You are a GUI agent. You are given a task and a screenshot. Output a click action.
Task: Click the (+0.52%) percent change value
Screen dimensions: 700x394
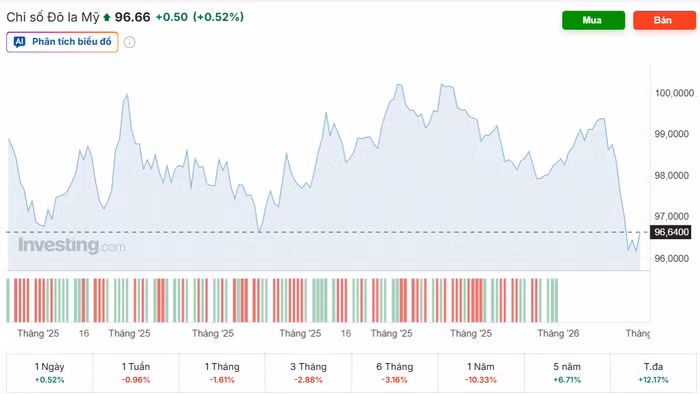pos(218,17)
